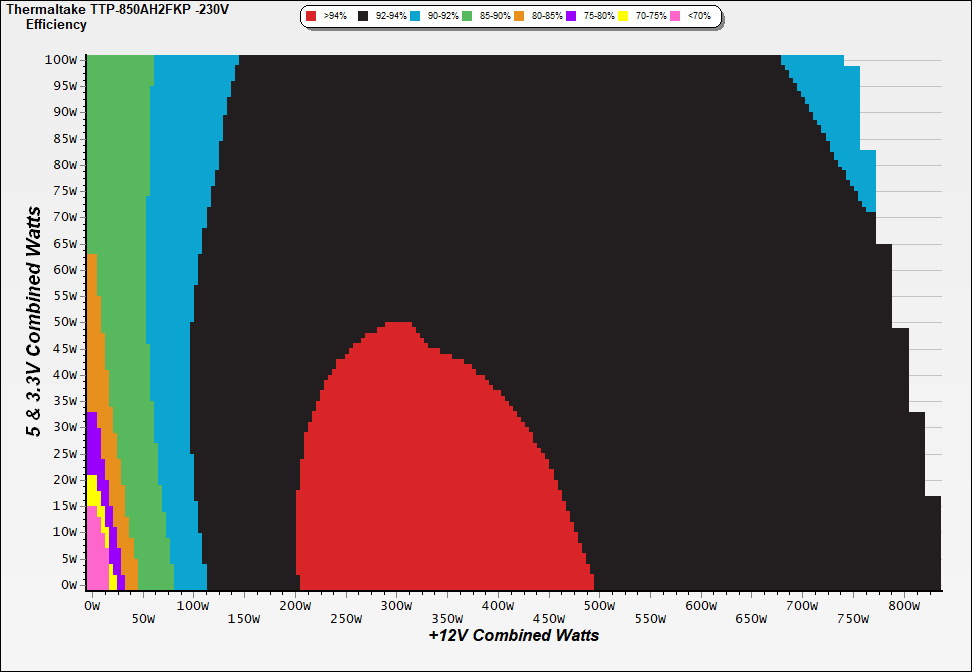Click the red >94% legend swatch
Image resolution: width=972 pixels, height=672 pixels.
312,16
